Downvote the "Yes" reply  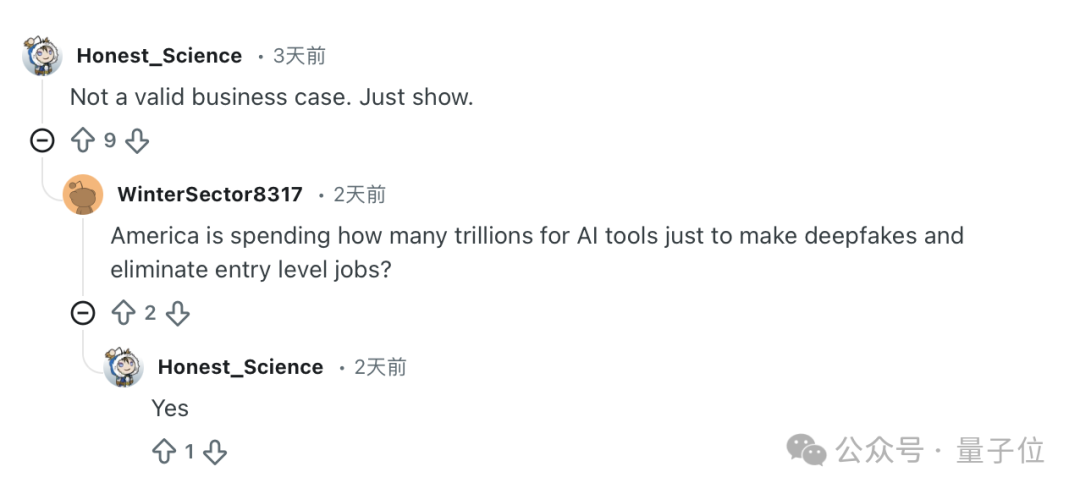(215, 452)
